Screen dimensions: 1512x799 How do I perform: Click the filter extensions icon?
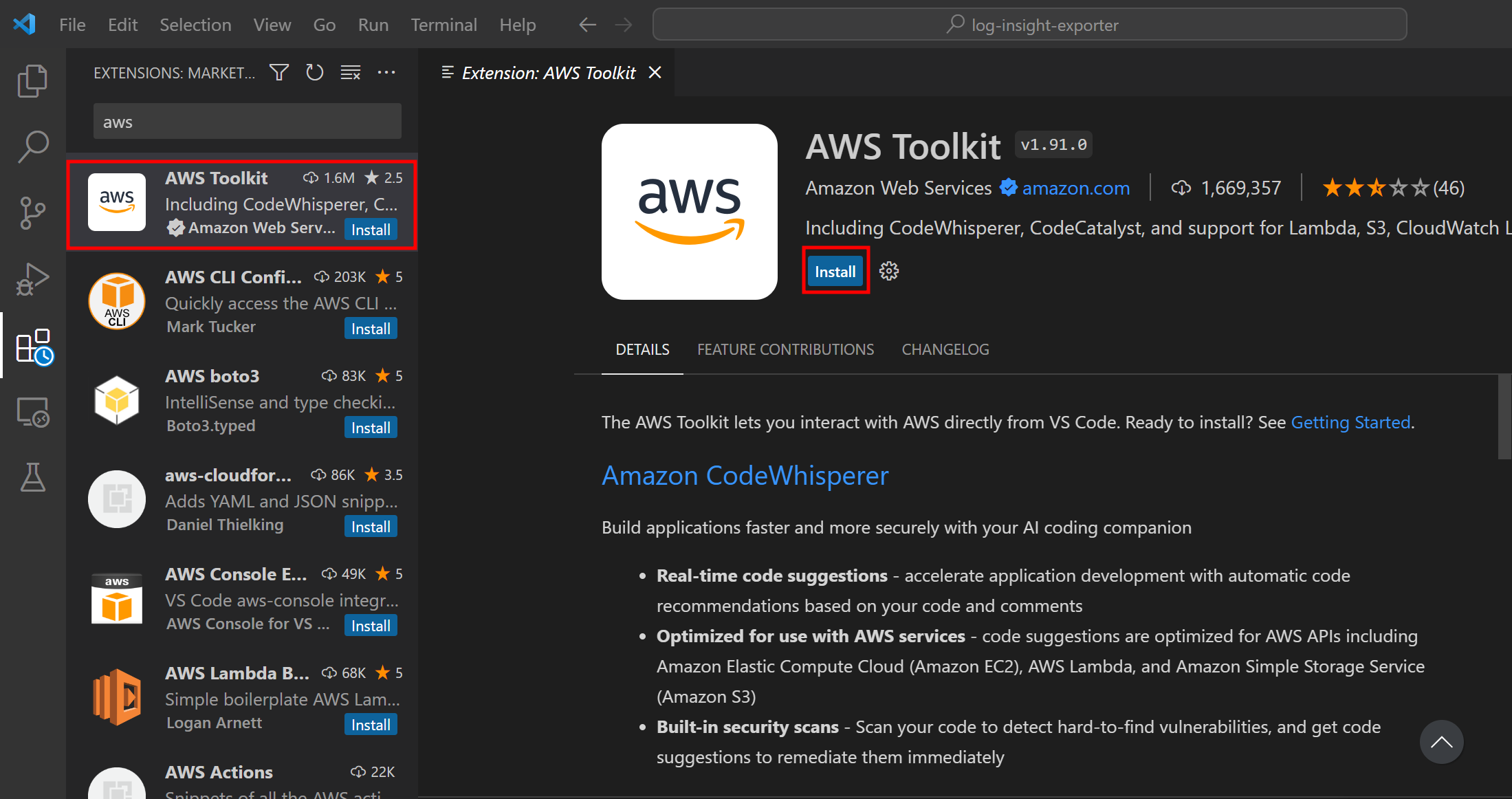tap(278, 72)
